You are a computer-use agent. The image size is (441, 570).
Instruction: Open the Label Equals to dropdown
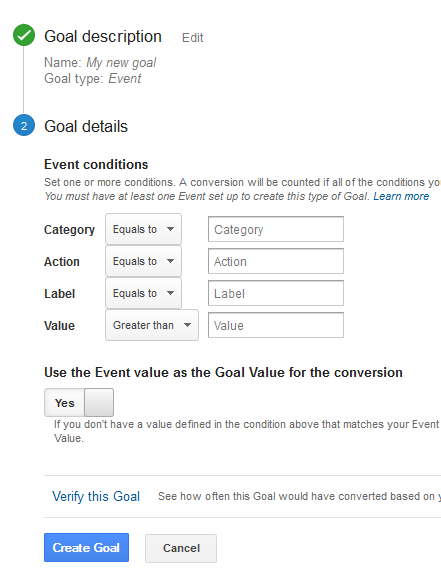tap(143, 293)
